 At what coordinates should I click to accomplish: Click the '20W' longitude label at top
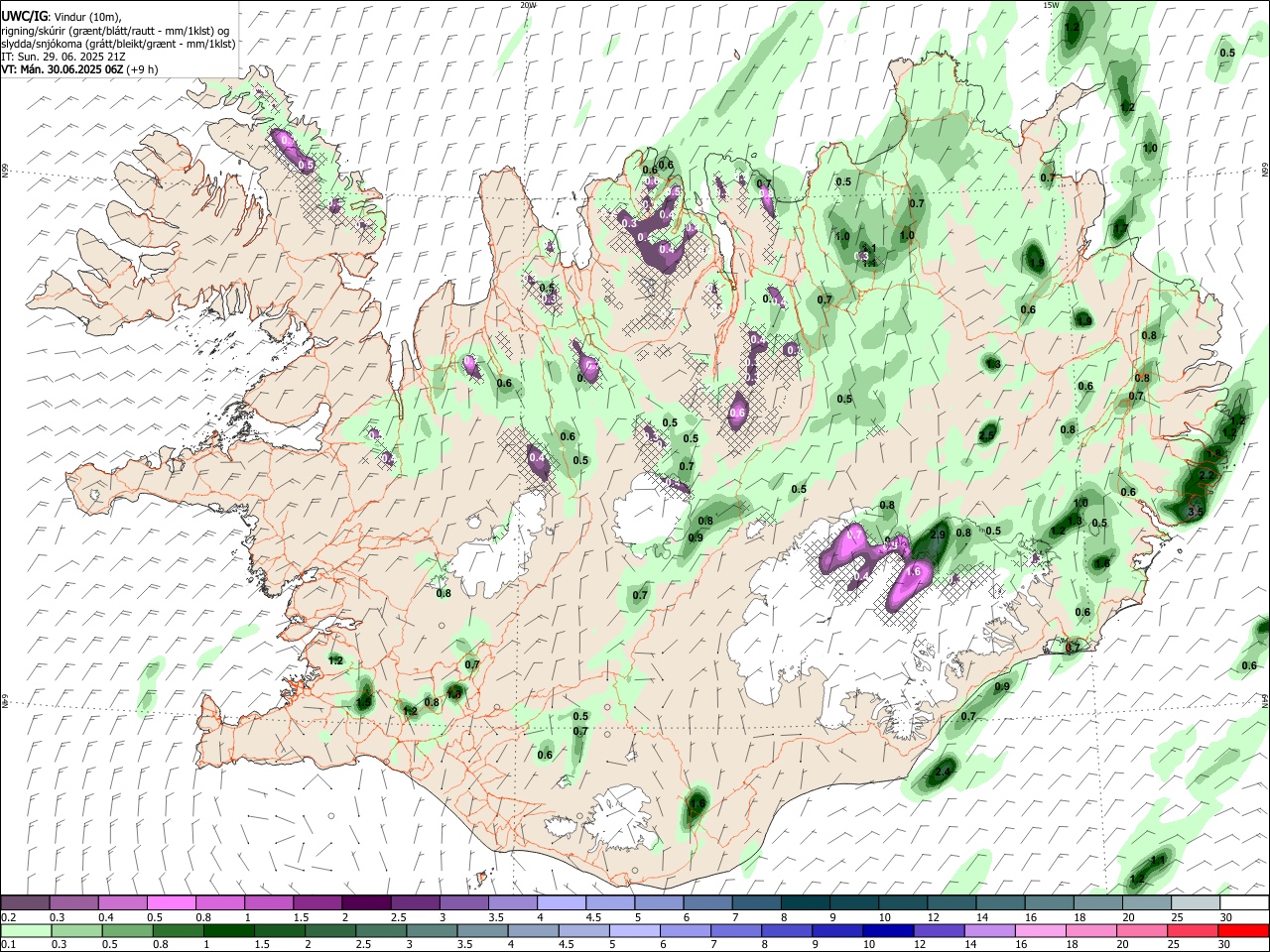528,5
